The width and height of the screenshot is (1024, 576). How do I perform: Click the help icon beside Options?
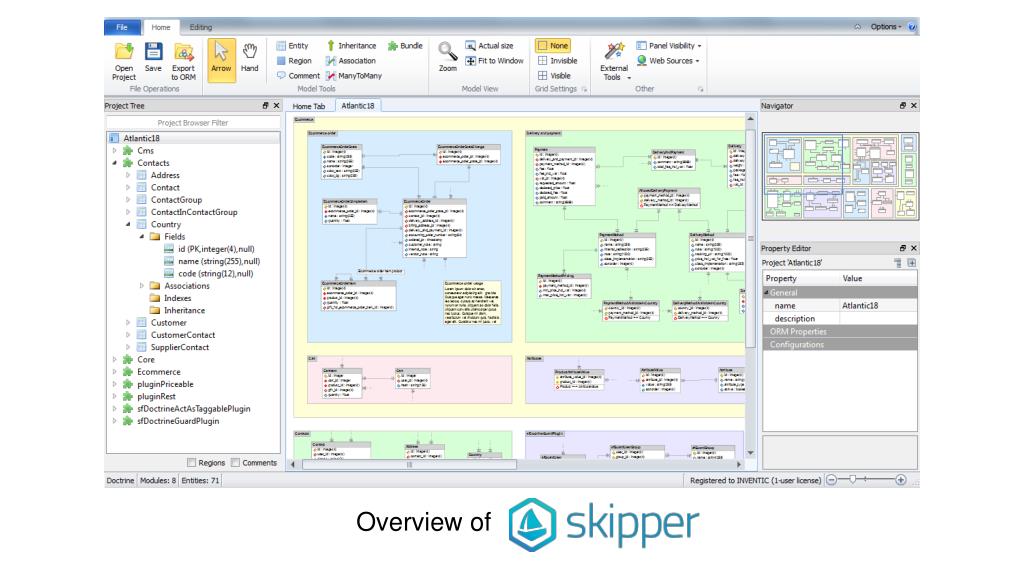point(912,27)
